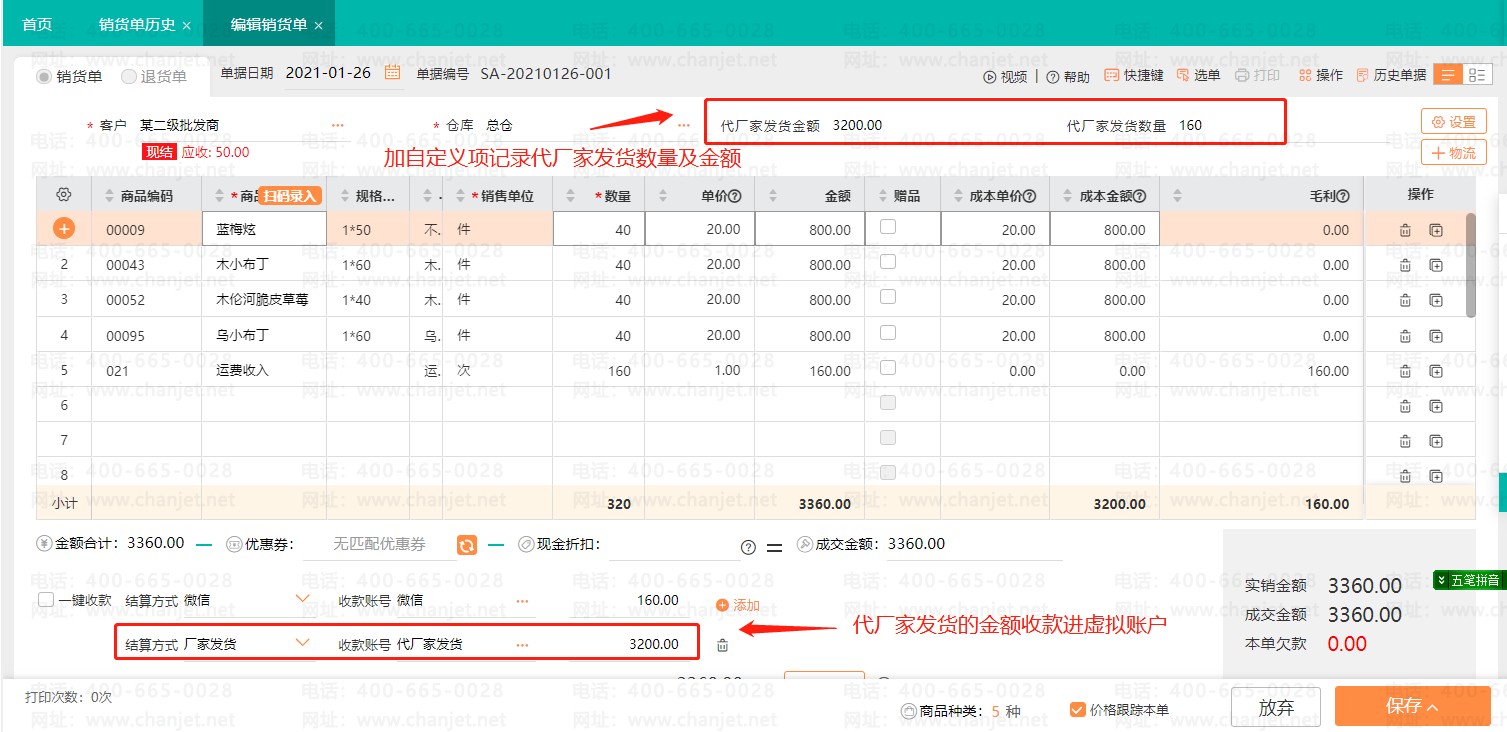The image size is (1507, 732).
Task: Click the 蓝梅炫 product name cell
Action: point(264,229)
